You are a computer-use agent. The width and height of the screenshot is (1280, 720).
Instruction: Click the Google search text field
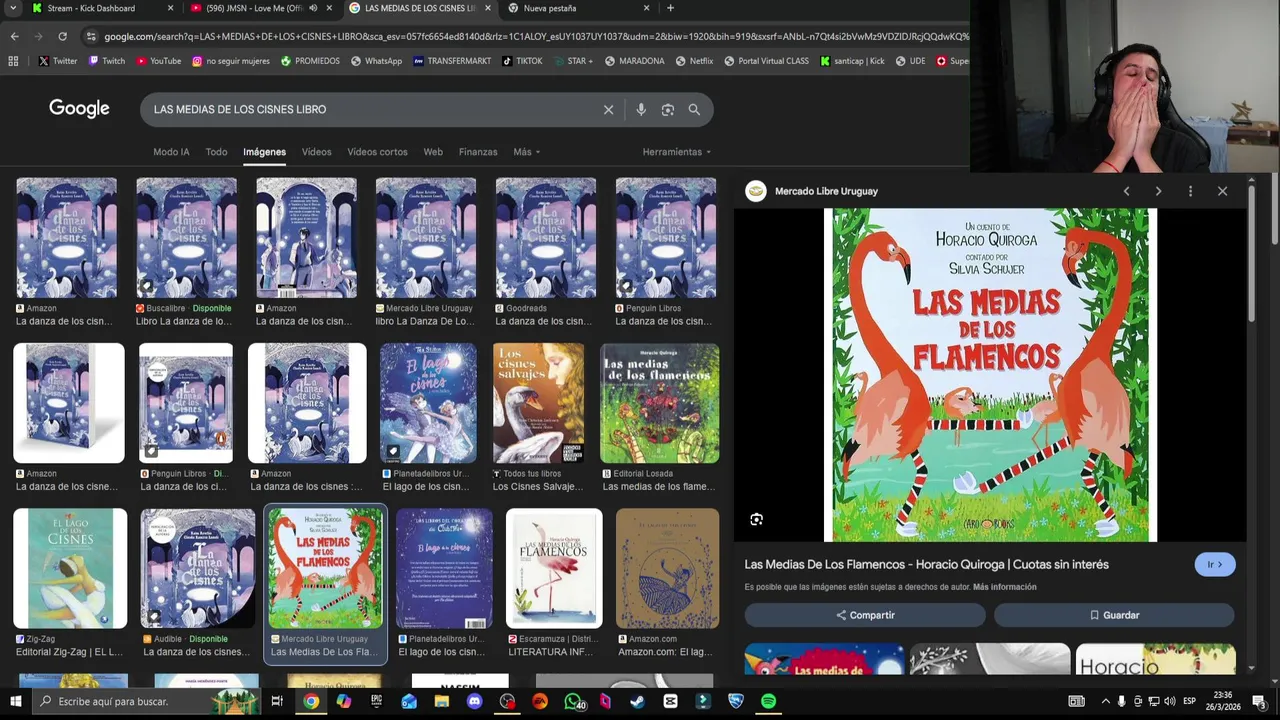pos(370,110)
